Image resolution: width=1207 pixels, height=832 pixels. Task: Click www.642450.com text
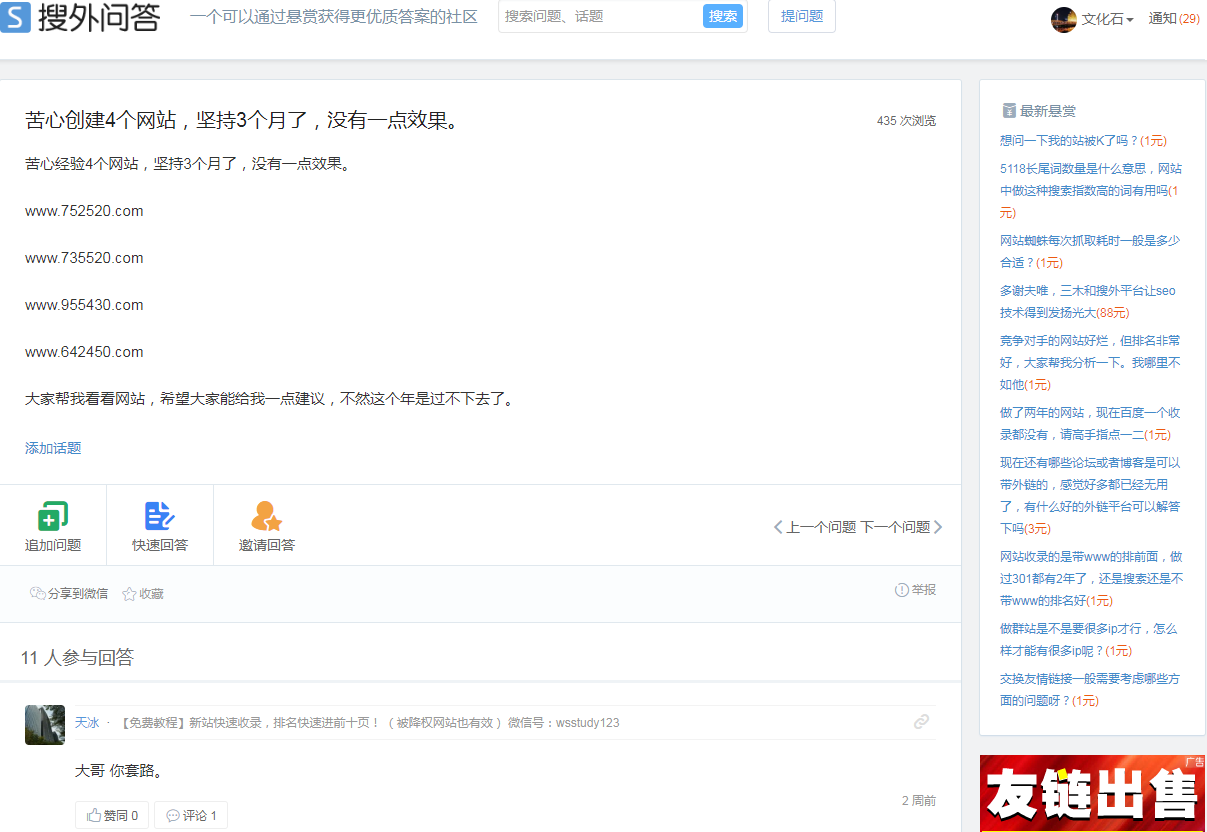click(84, 352)
